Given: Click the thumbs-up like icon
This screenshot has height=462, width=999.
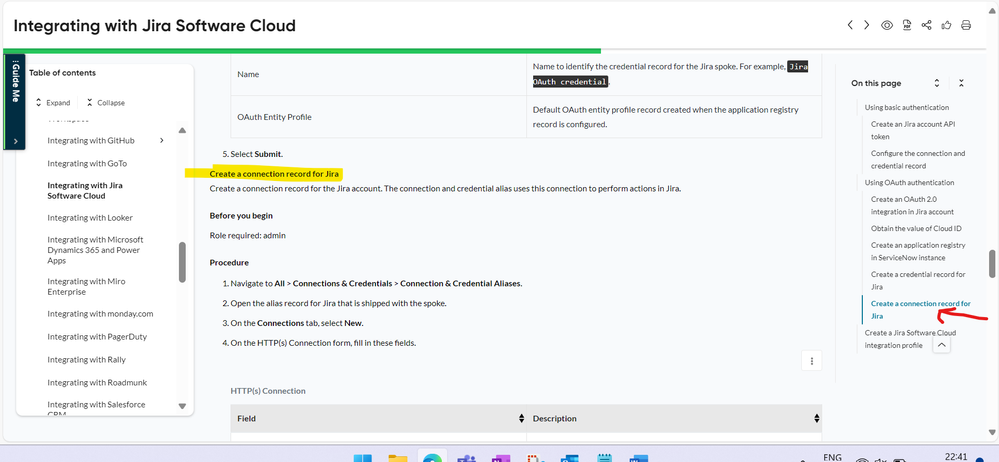Looking at the screenshot, I should point(946,25).
